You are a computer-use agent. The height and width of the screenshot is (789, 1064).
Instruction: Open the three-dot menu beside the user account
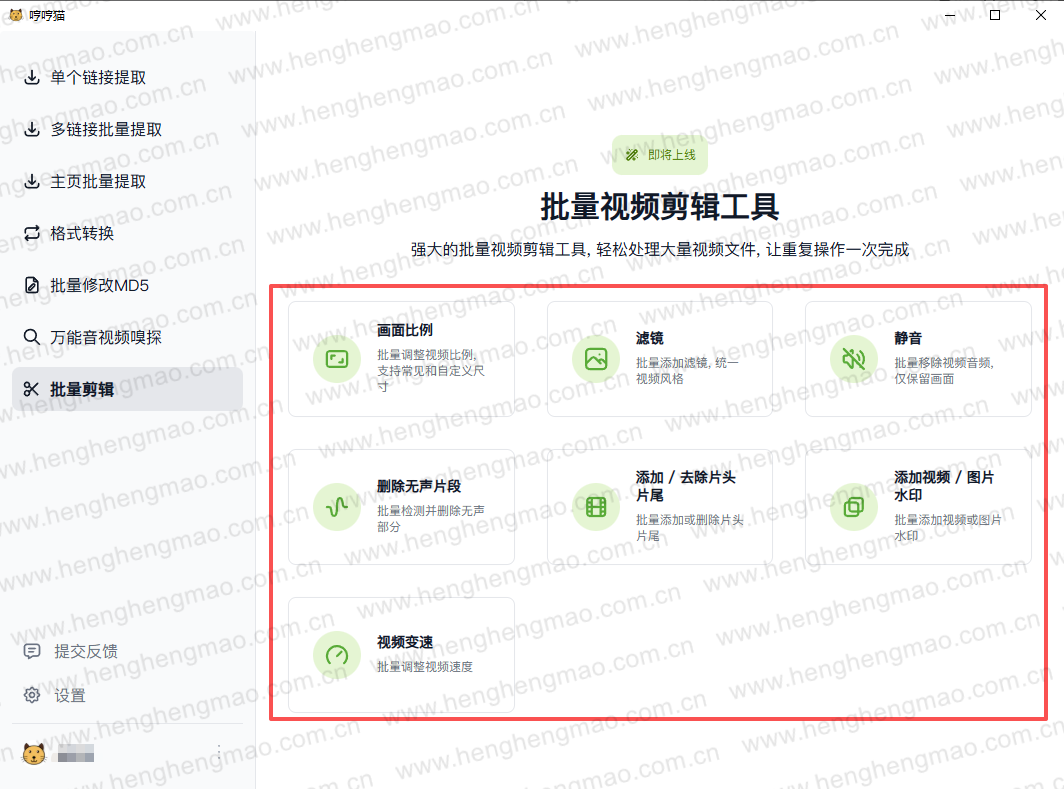[219, 753]
